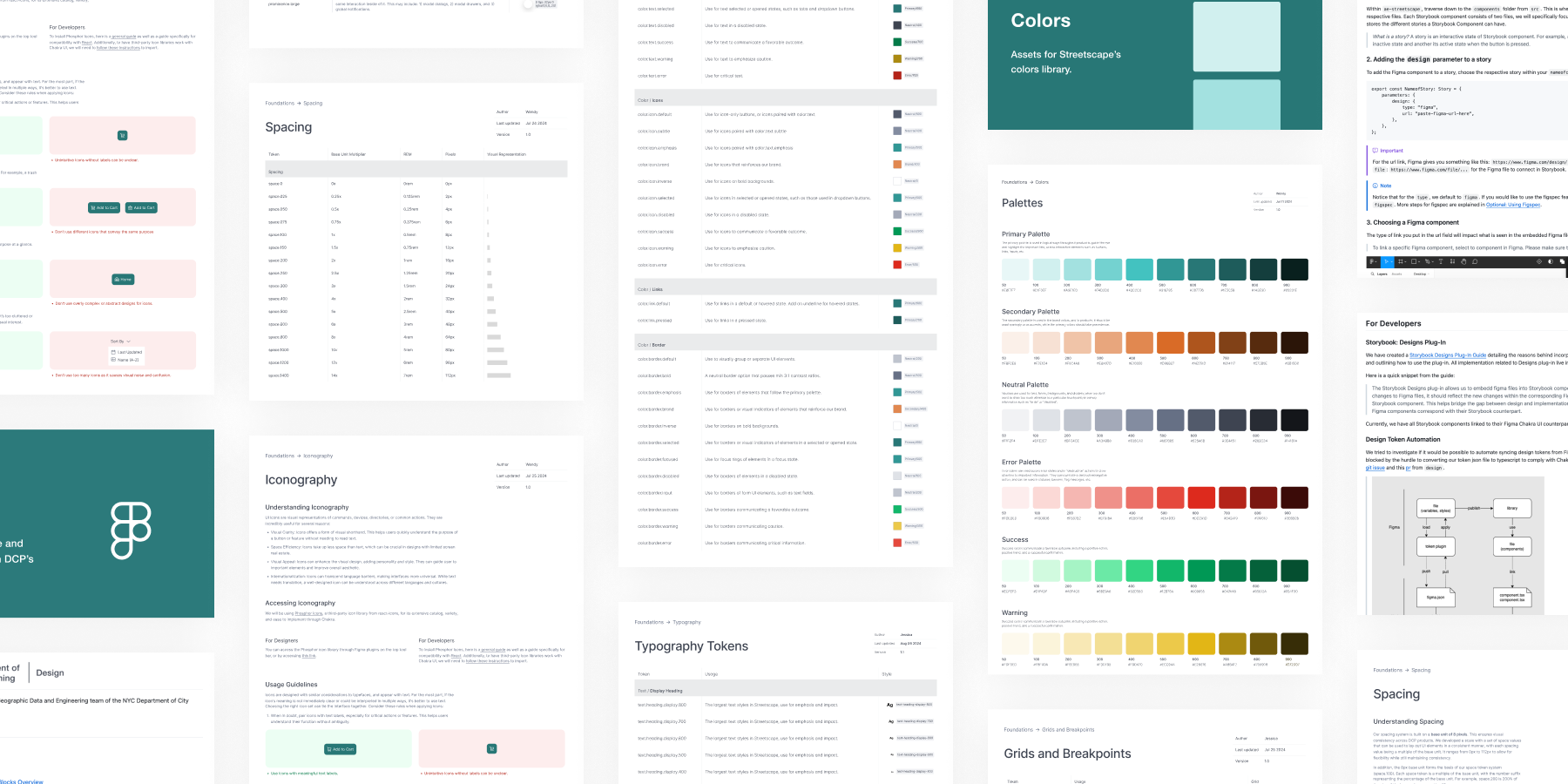Expand the Sort By dropdown
The width and height of the screenshot is (1568, 784).
(120, 341)
